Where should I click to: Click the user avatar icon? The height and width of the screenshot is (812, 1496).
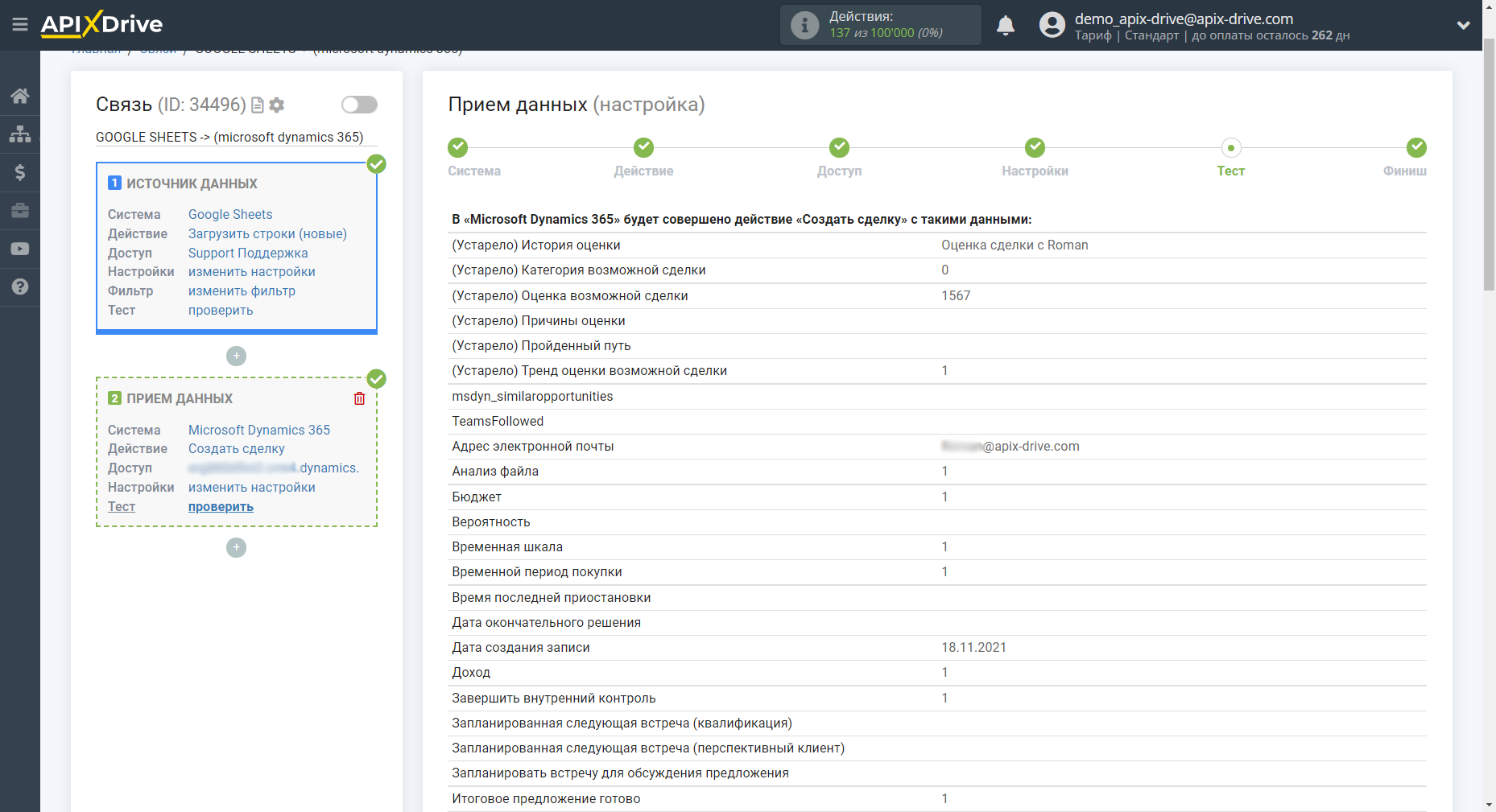click(x=1052, y=25)
